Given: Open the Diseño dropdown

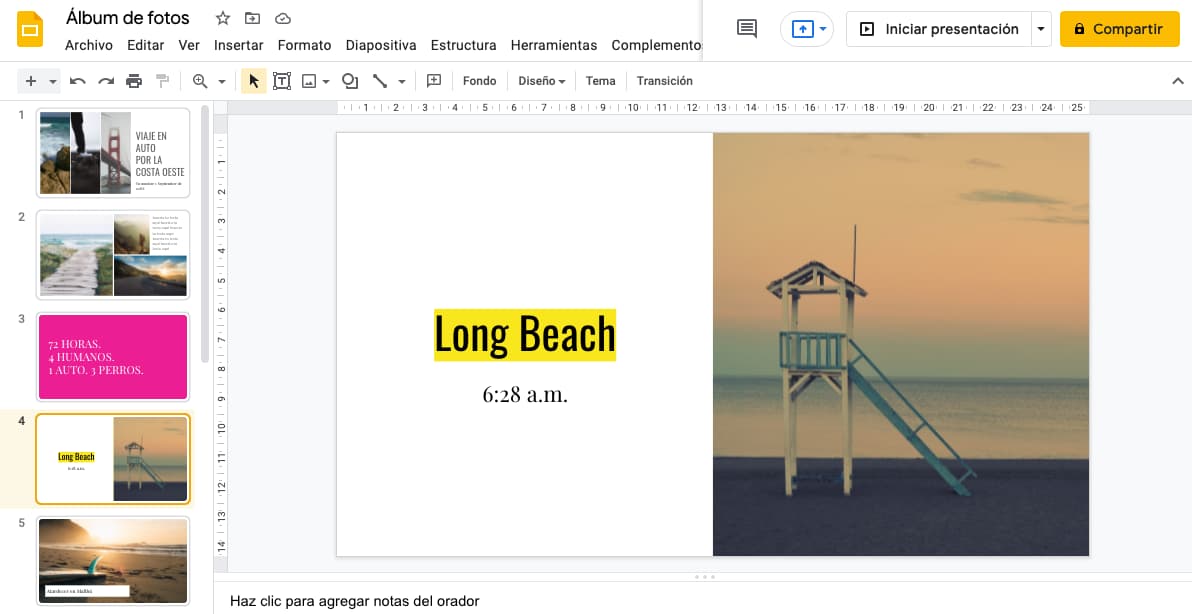Looking at the screenshot, I should tap(541, 80).
